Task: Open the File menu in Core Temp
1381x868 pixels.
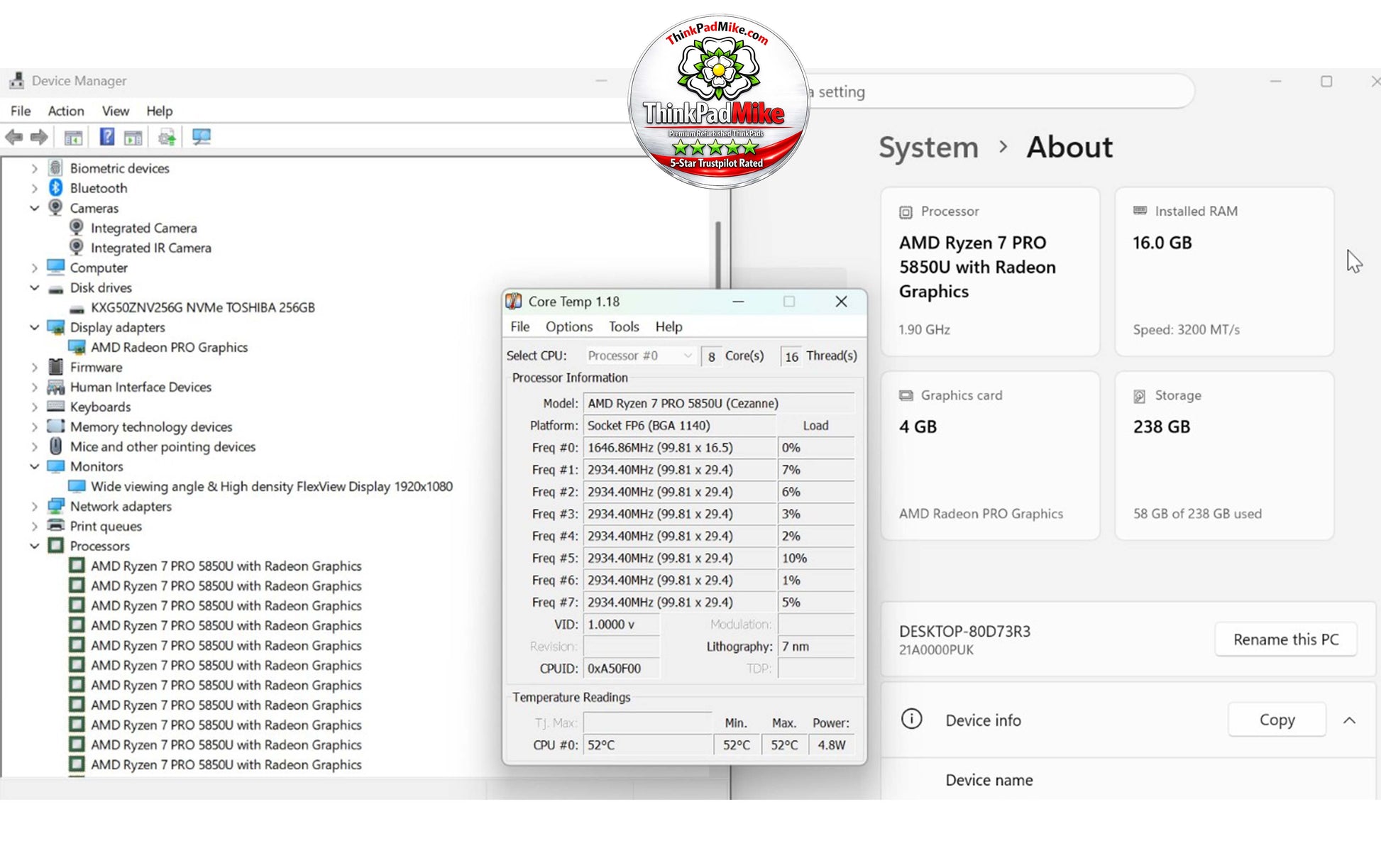Action: tap(520, 326)
